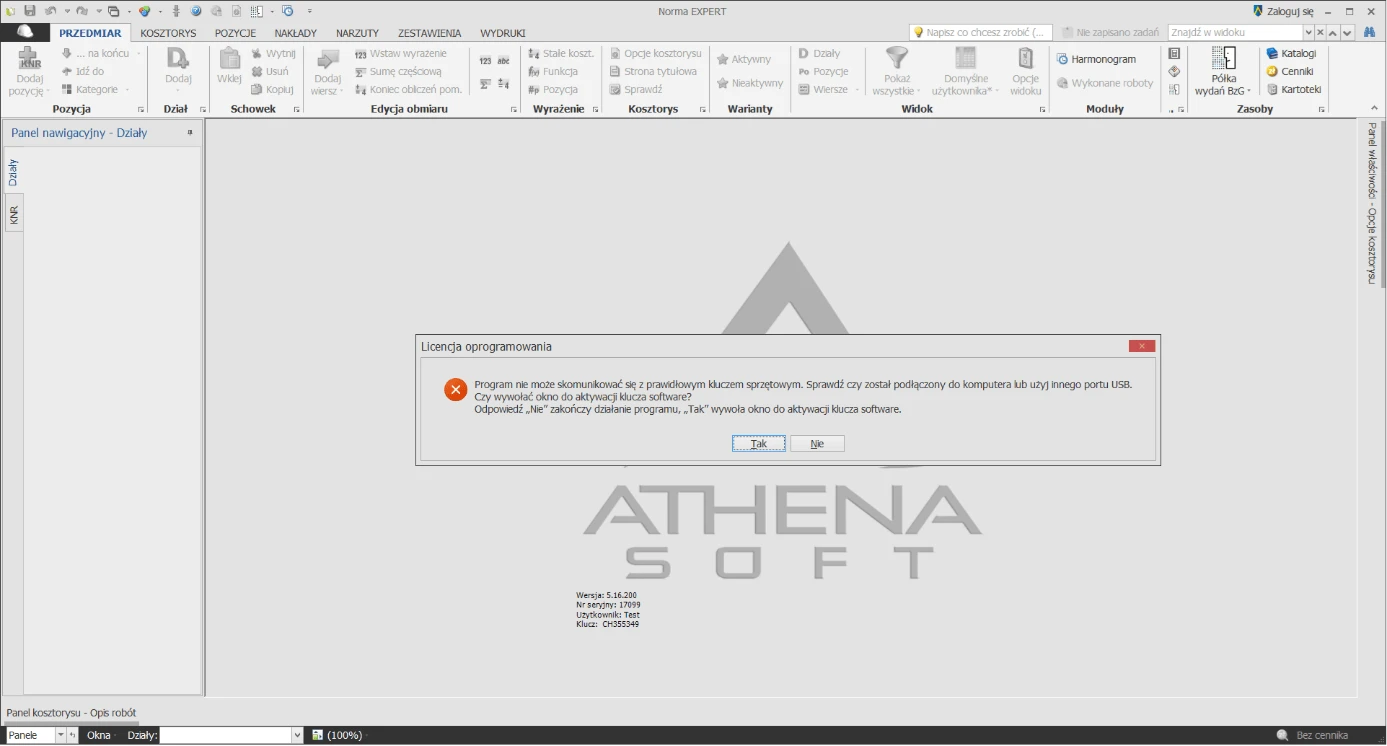1387x746 pixels.
Task: Go to the ZESTAWIENIA ribbon tab
Action: click(x=429, y=33)
